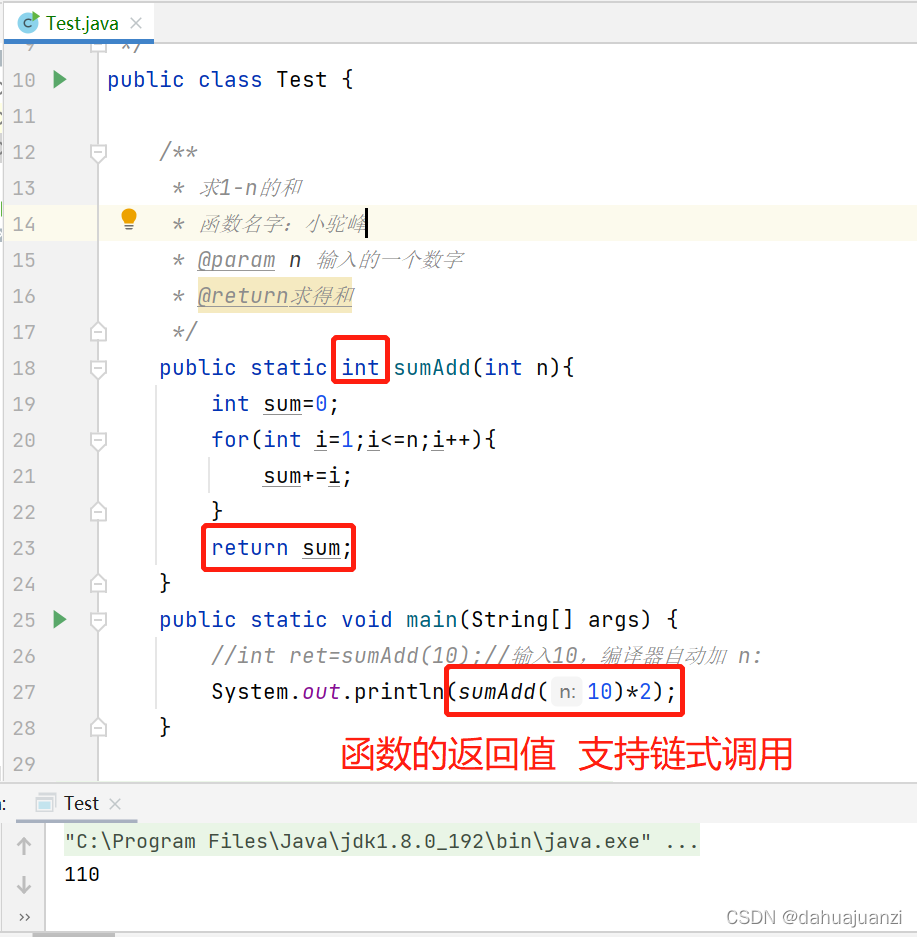
Task: Collapse the Javadoc comment fold at line 12
Action: click(x=98, y=152)
